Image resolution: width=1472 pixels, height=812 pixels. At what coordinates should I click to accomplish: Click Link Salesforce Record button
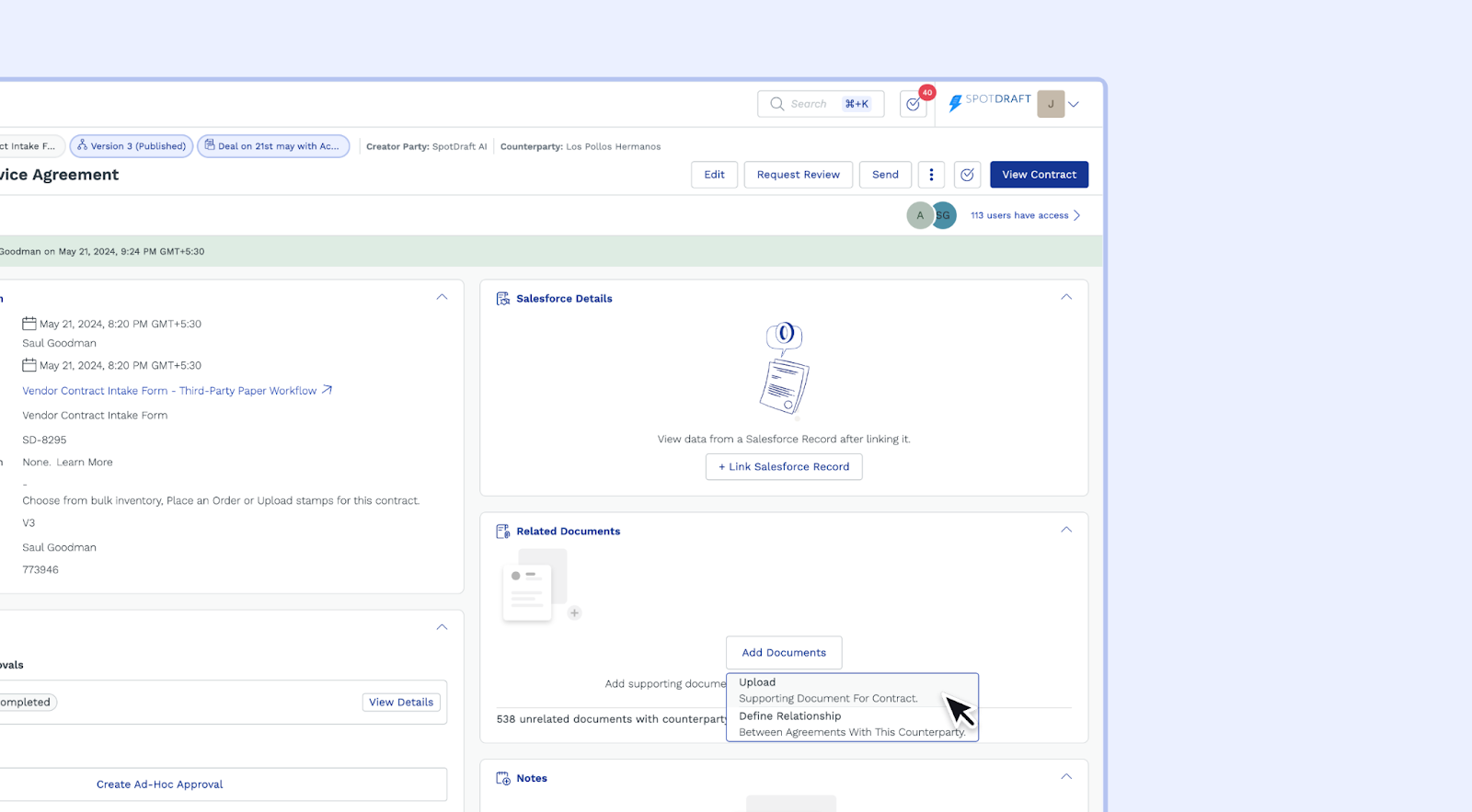(784, 467)
